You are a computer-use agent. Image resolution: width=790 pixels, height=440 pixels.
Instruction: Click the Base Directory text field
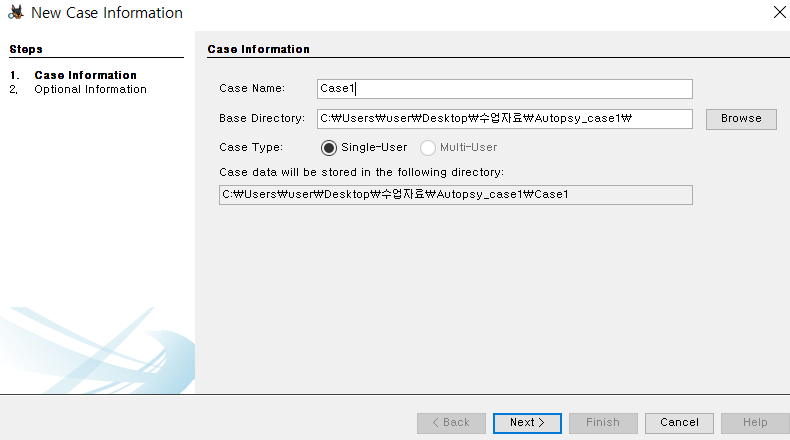(x=505, y=118)
